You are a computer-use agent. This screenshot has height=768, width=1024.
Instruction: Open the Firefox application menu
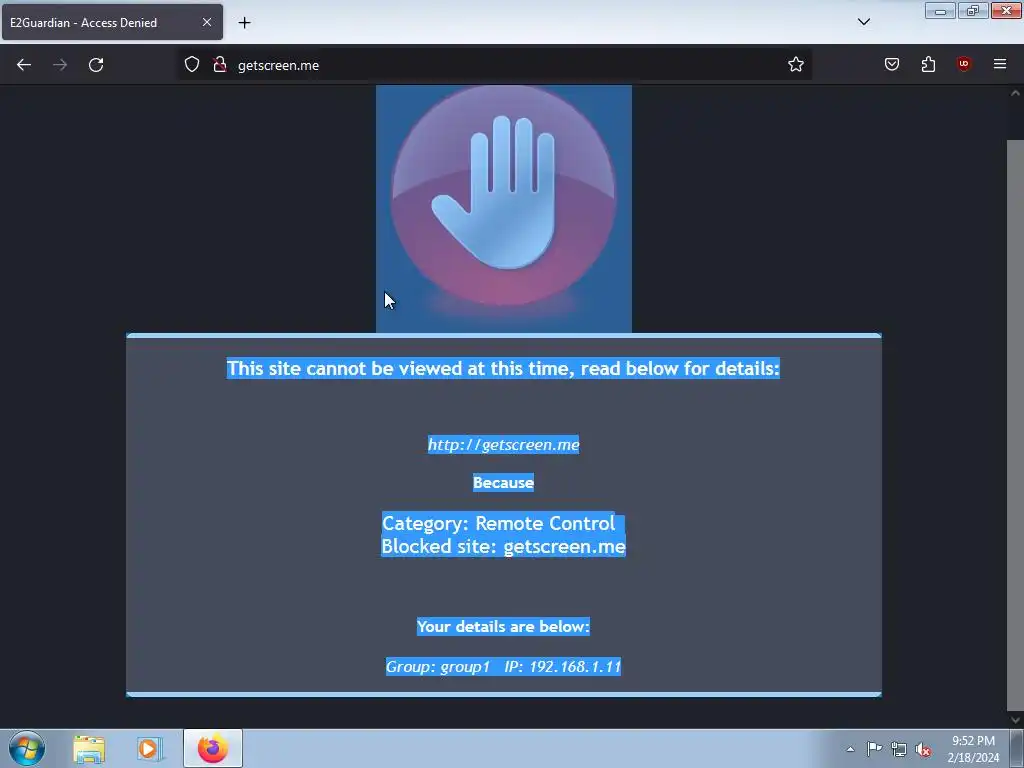1000,64
